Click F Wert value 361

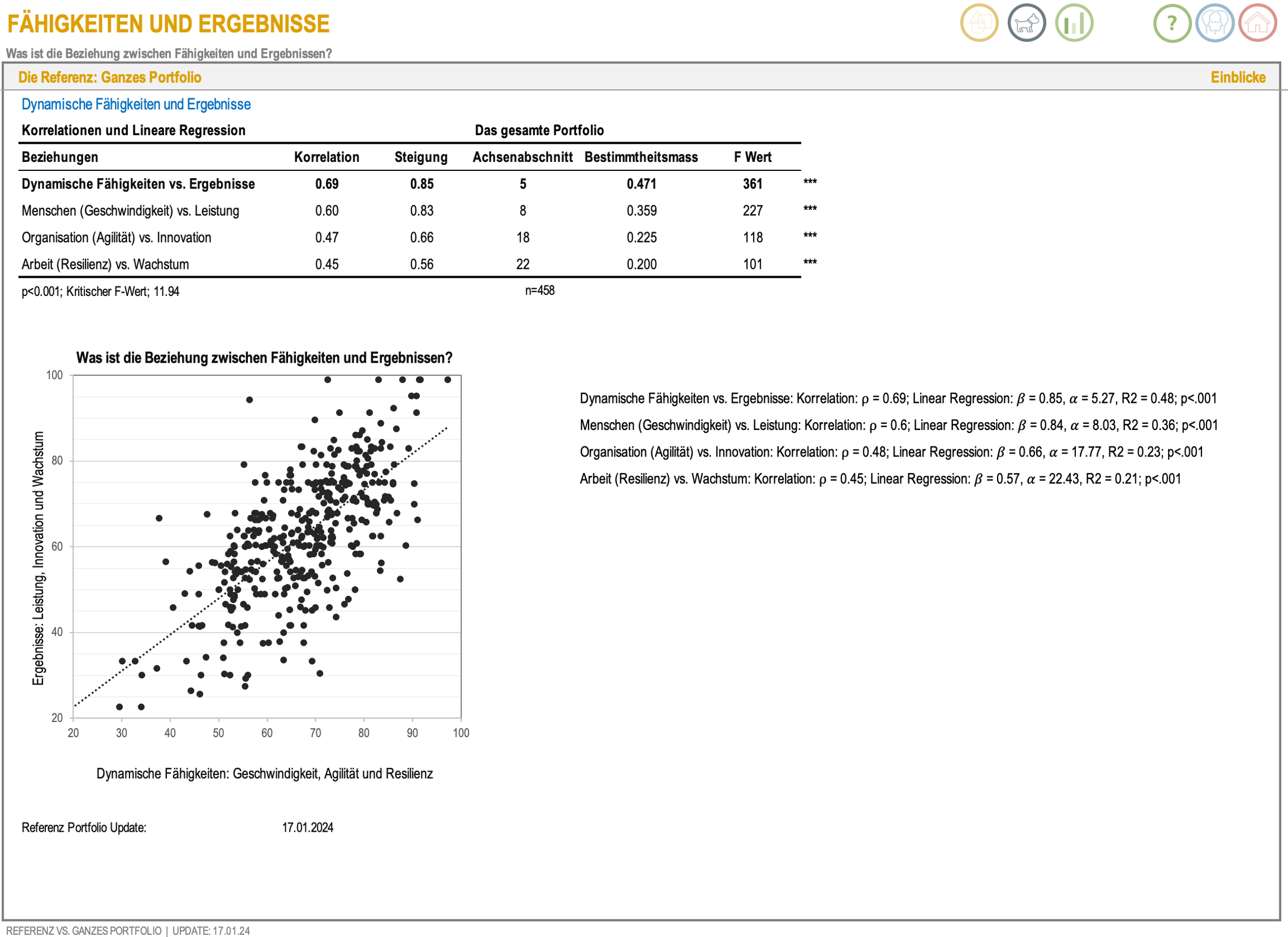click(x=753, y=184)
